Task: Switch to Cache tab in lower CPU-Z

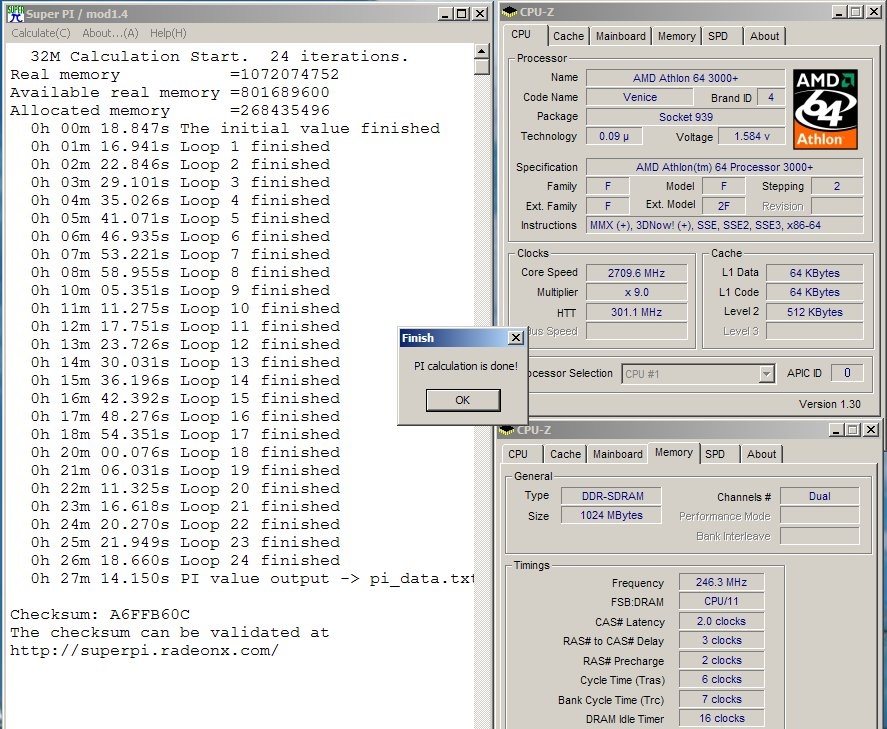Action: [565, 454]
